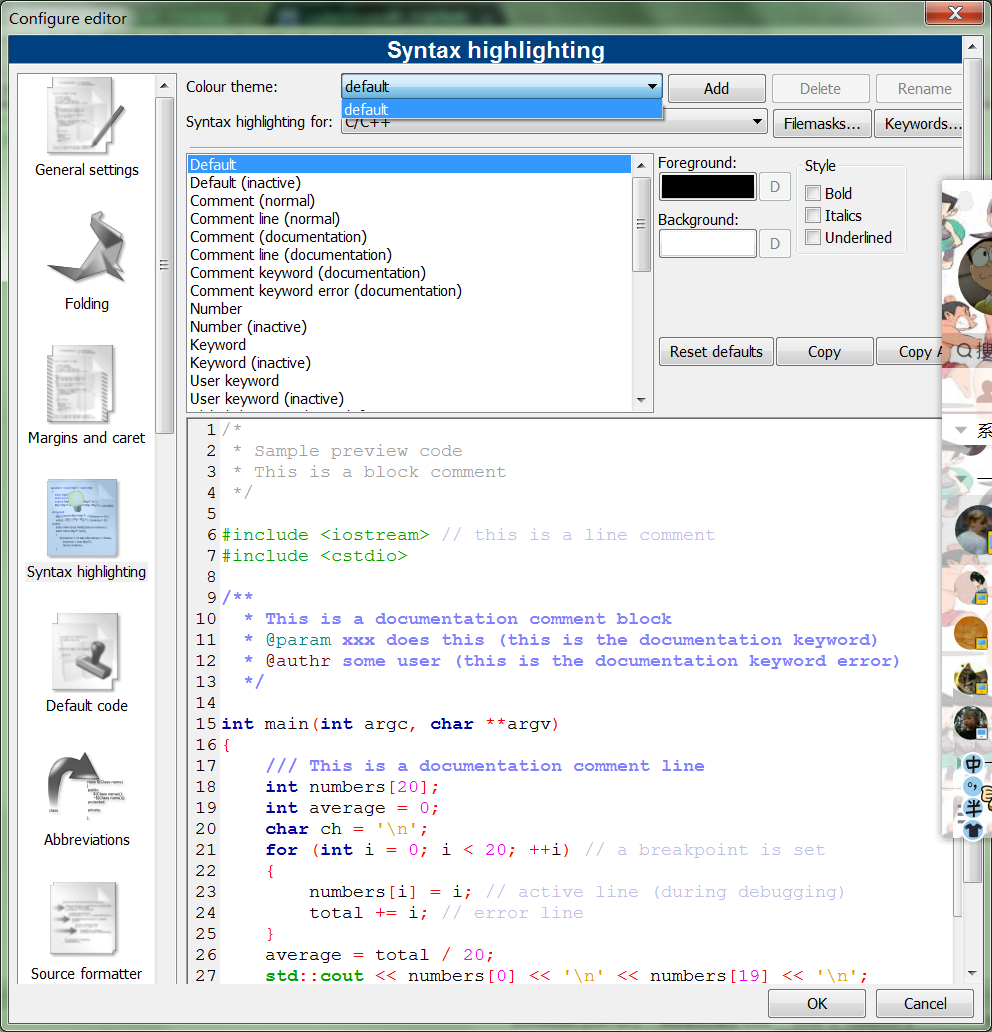Screen dimensions: 992x1032
Task: Choose 'default' in the open theme list
Action: 502,109
